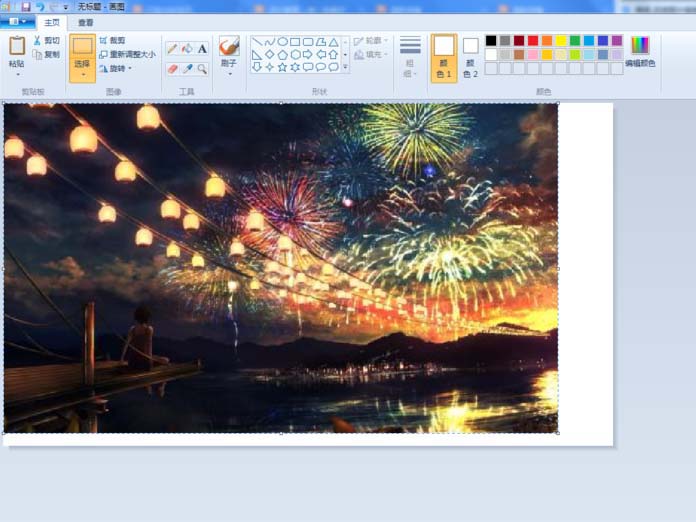The height and width of the screenshot is (522, 696).
Task: Activate Color 1 (颜色1) foreground slot
Action: point(444,58)
